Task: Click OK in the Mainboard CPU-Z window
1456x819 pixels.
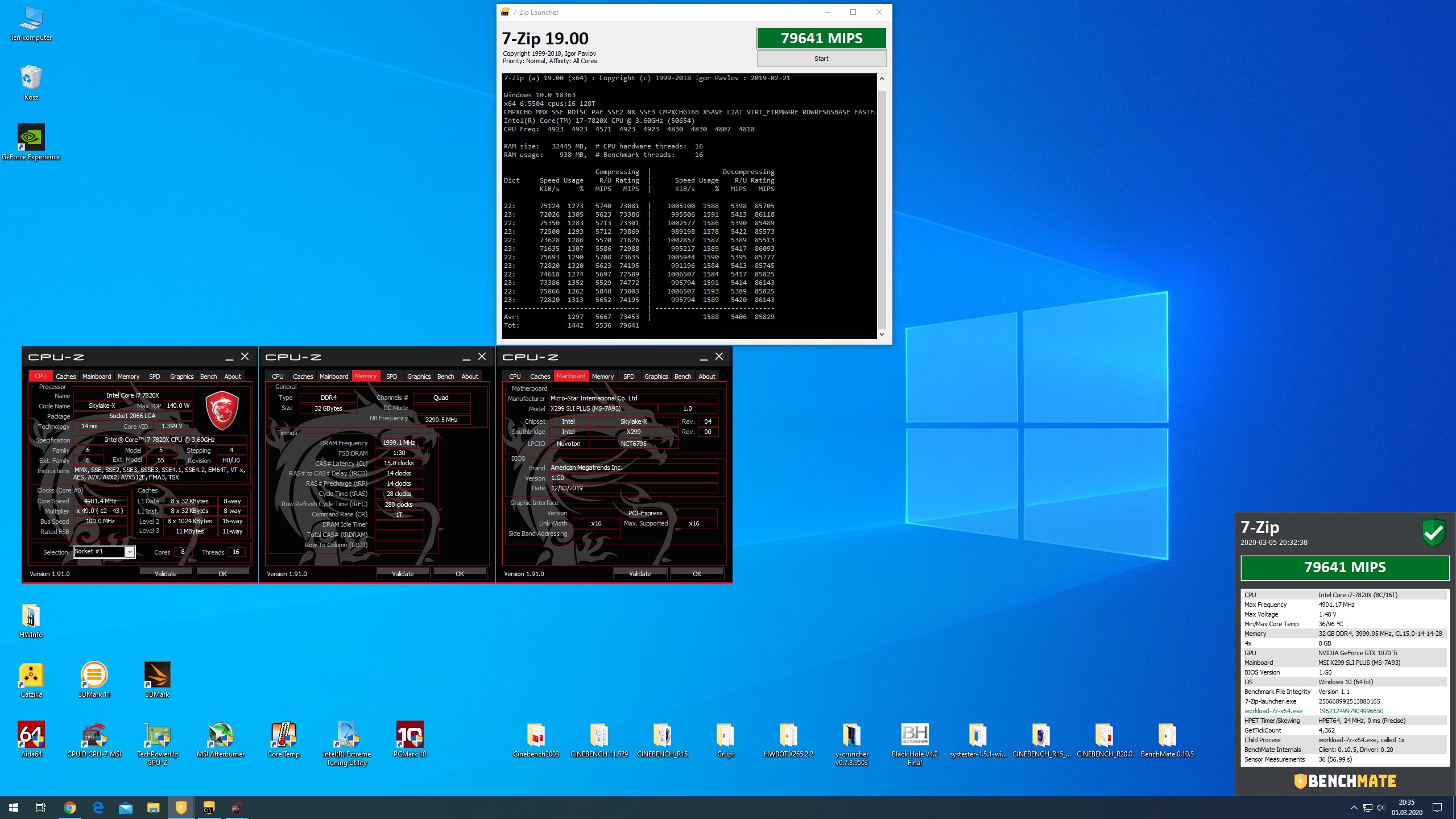Action: pyautogui.click(x=697, y=574)
